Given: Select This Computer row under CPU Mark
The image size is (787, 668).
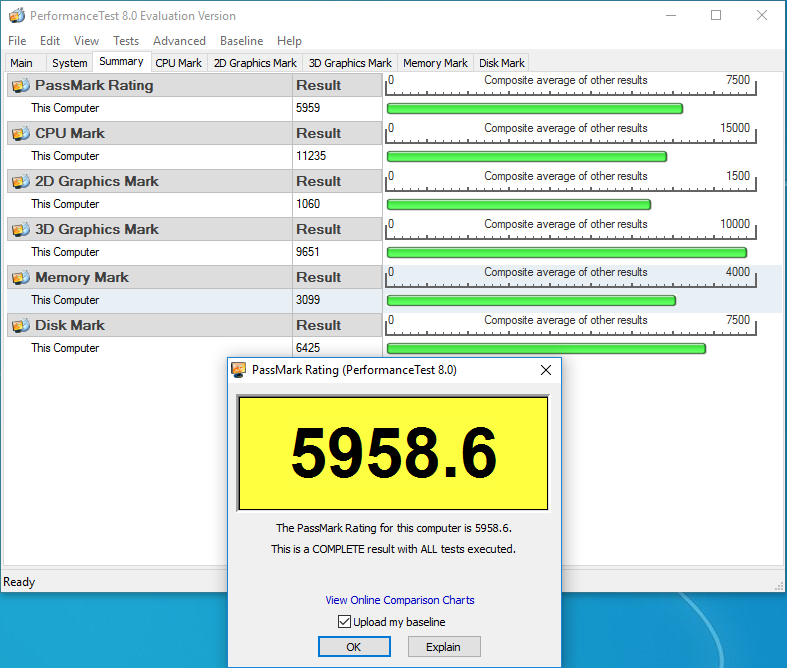Looking at the screenshot, I should point(194,157).
